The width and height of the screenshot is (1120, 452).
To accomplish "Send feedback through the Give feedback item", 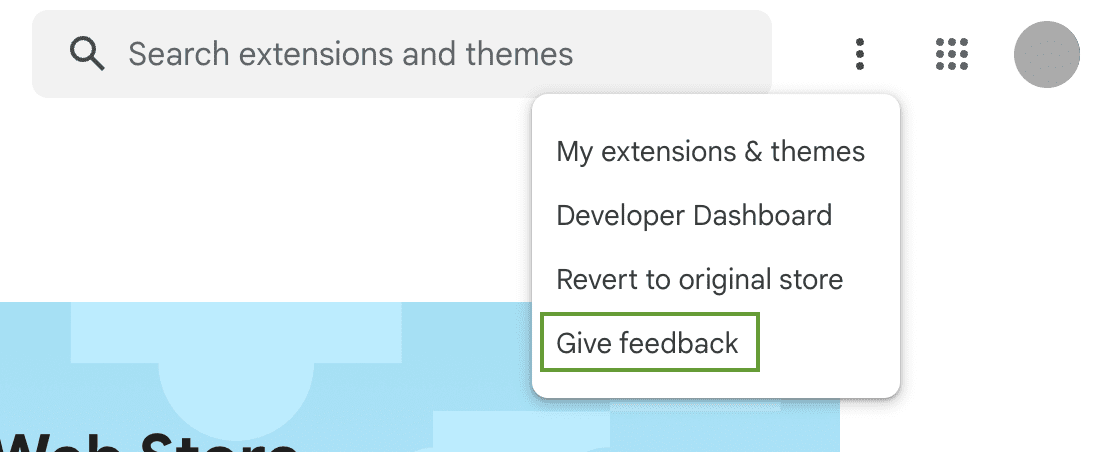I will point(649,343).
